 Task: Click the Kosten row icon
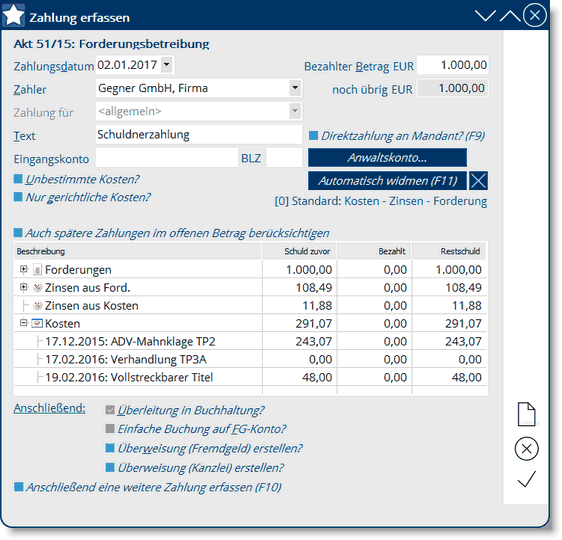pos(37,323)
